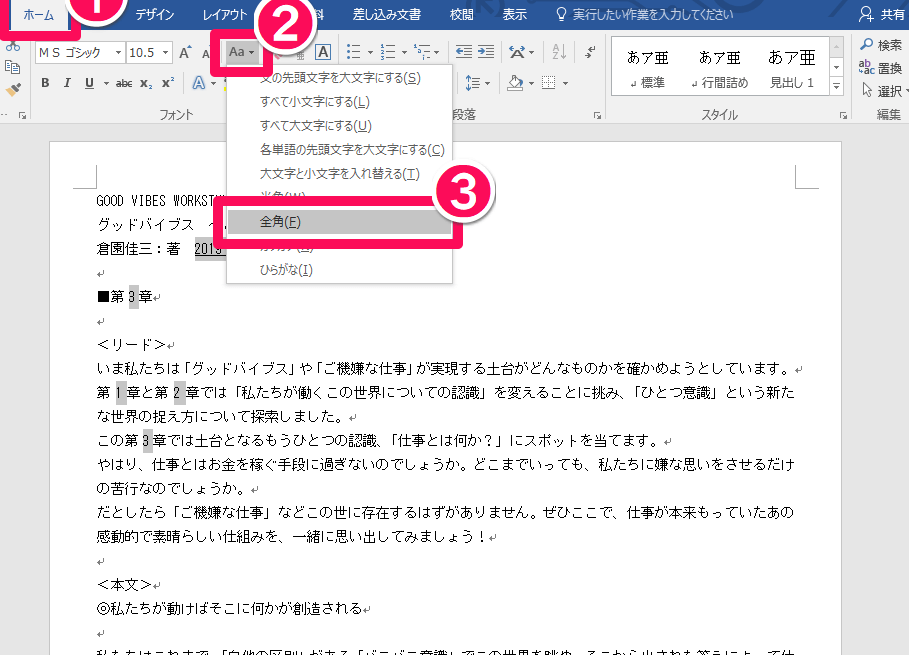Open paragraph group dialog launcher
This screenshot has width=909, height=655.
click(x=597, y=116)
